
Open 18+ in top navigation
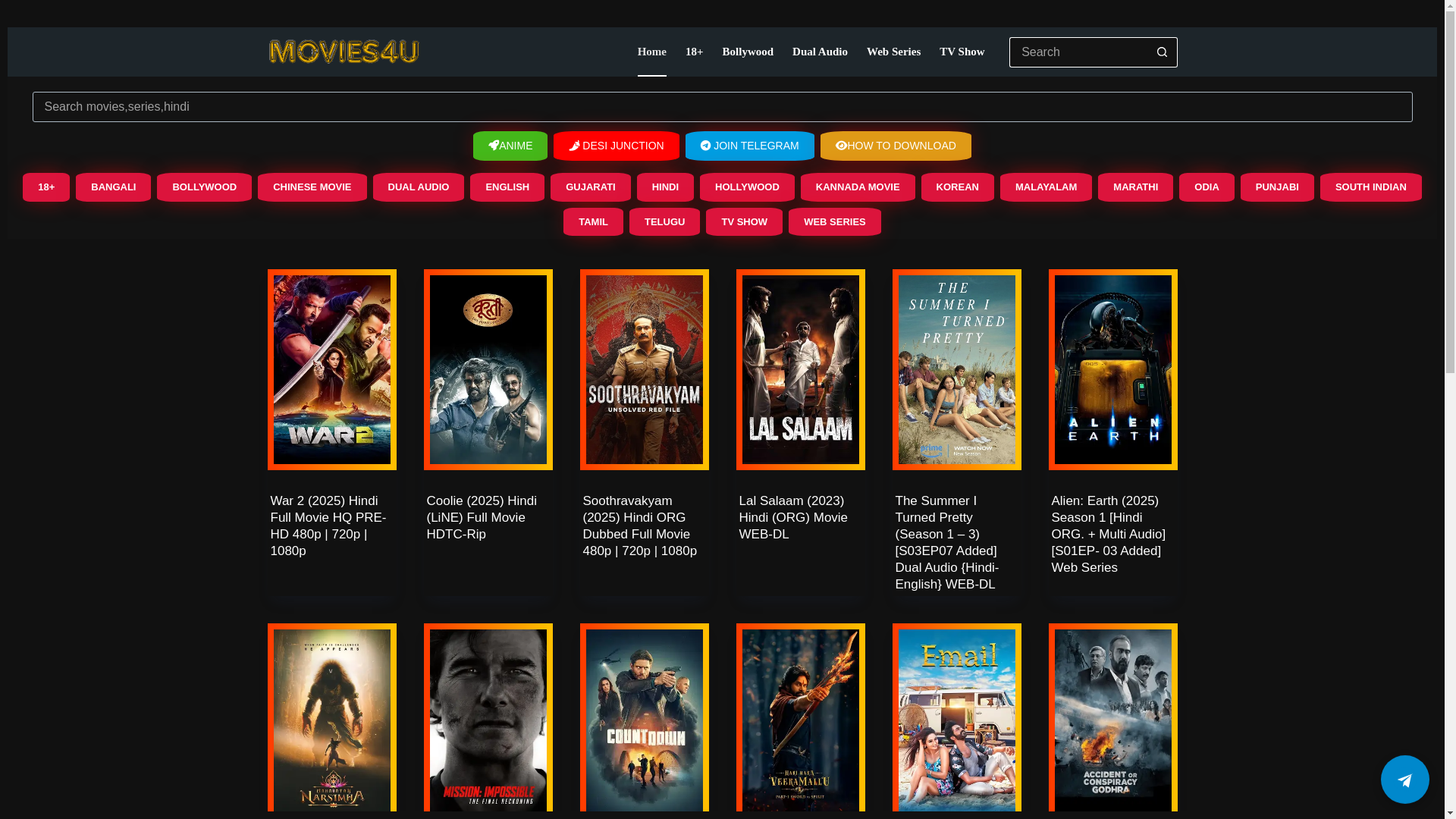pyautogui.click(x=694, y=52)
